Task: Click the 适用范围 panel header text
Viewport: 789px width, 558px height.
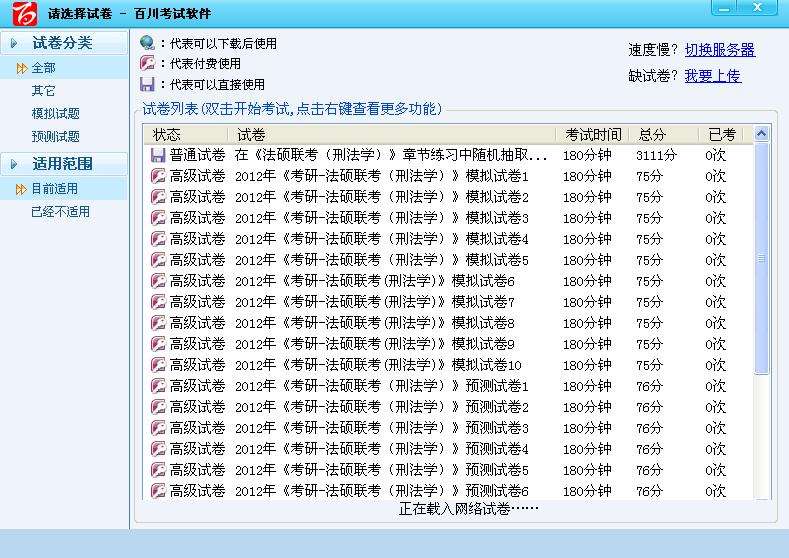Action: coord(62,164)
